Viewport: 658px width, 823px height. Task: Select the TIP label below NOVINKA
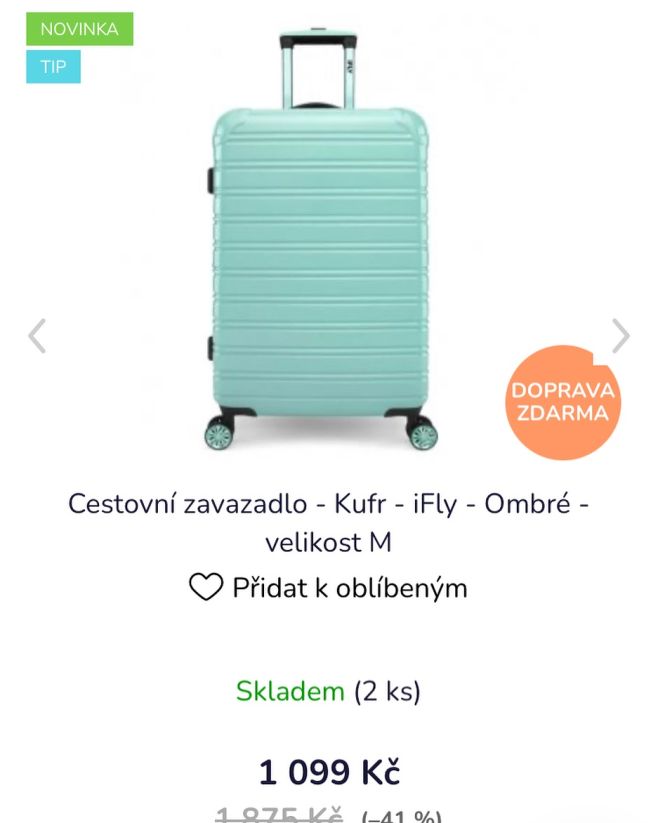pos(55,67)
